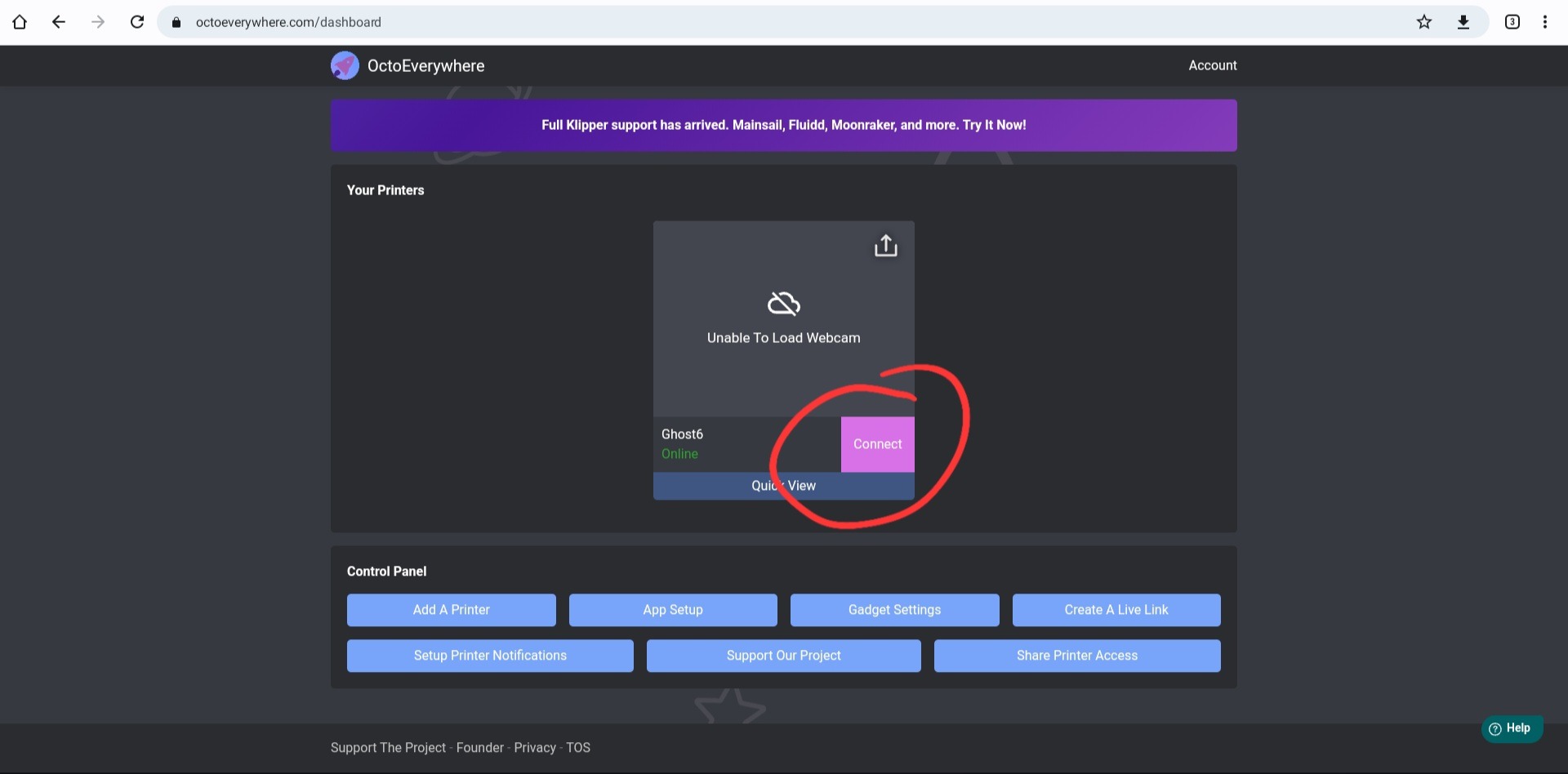Image resolution: width=1568 pixels, height=774 pixels.
Task: Go to browser home page icon
Action: coord(20,22)
